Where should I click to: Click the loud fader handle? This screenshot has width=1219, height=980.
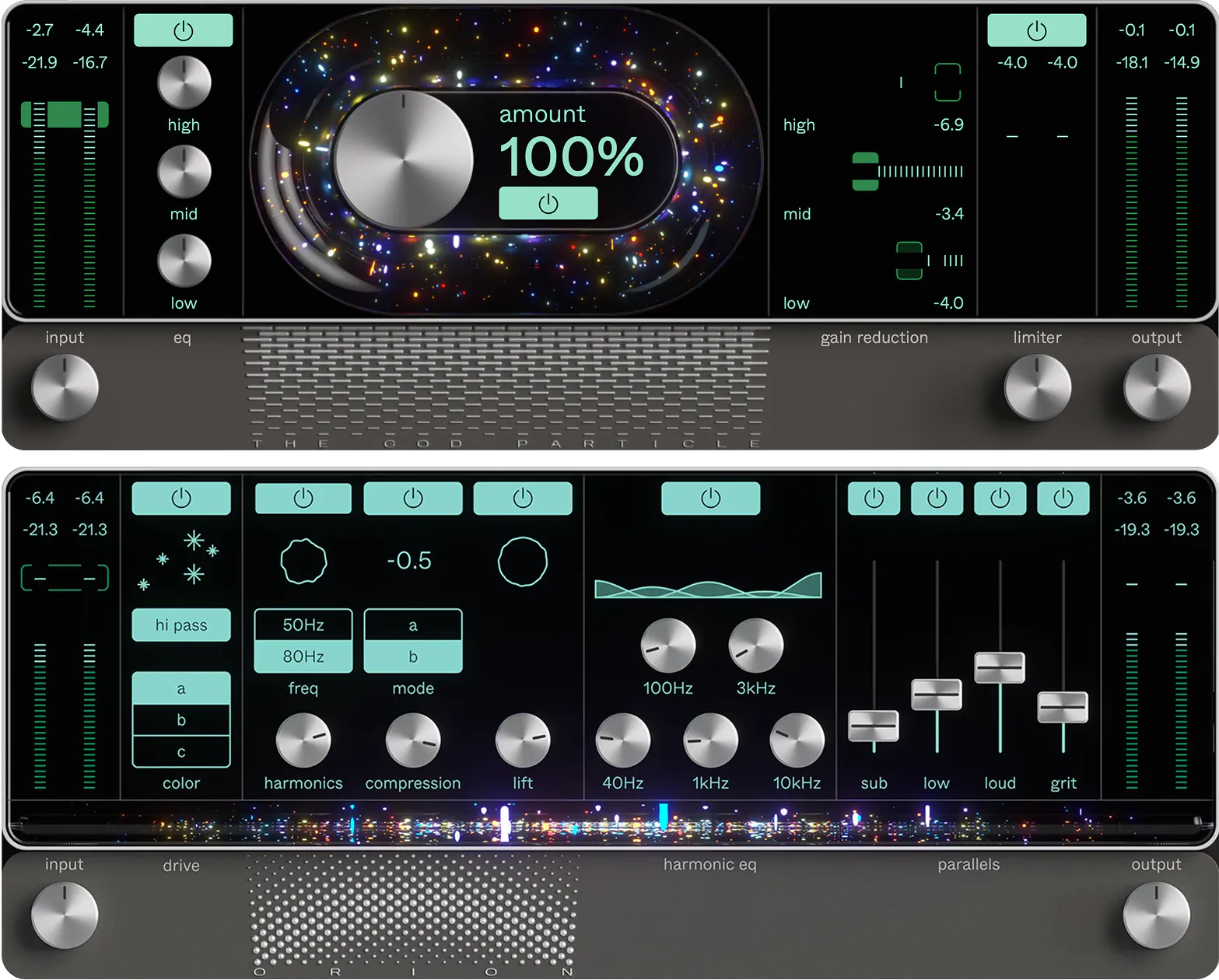tap(1000, 667)
